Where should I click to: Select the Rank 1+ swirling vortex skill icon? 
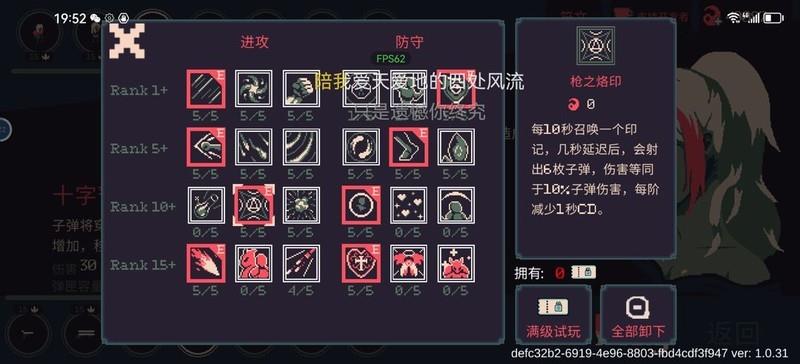pyautogui.click(x=254, y=89)
